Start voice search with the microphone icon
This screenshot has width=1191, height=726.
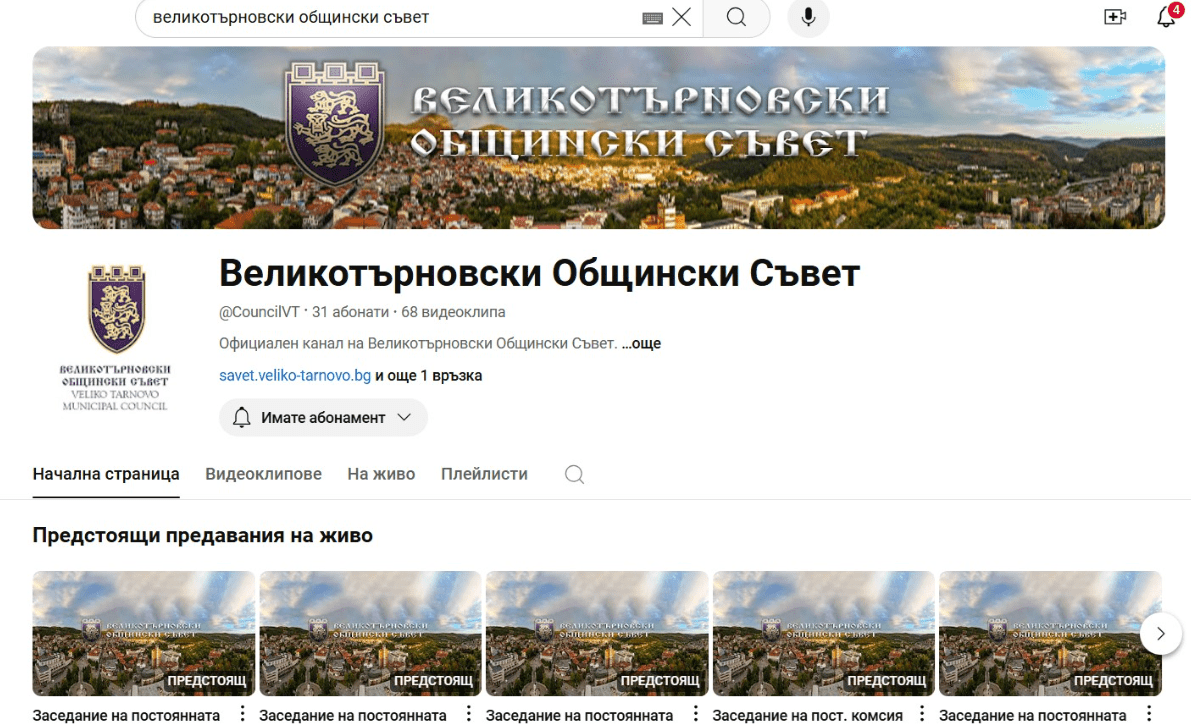[x=808, y=17]
